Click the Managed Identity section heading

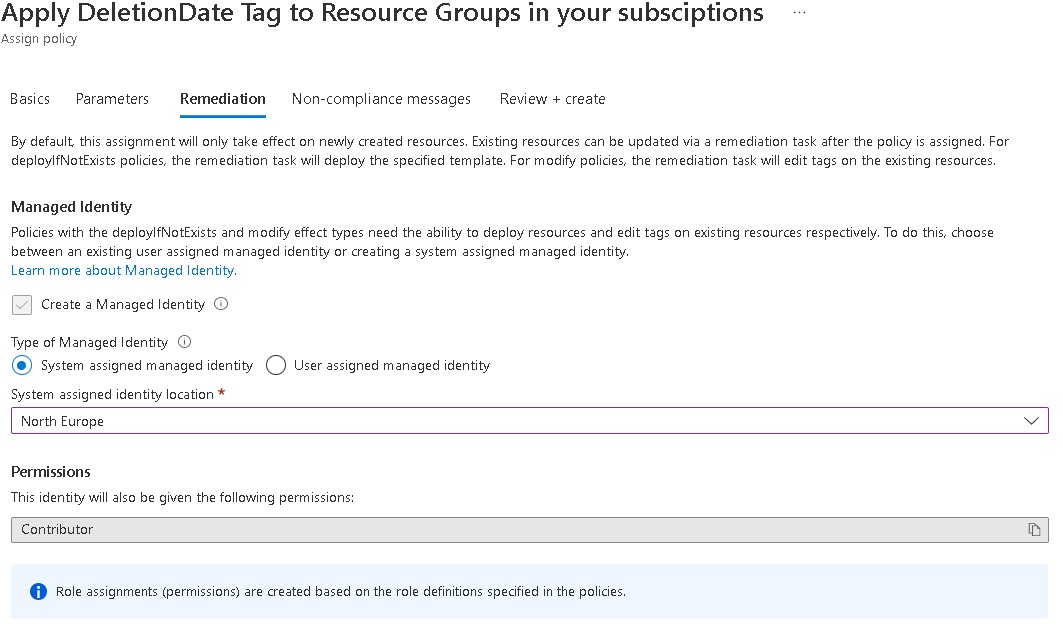[71, 207]
